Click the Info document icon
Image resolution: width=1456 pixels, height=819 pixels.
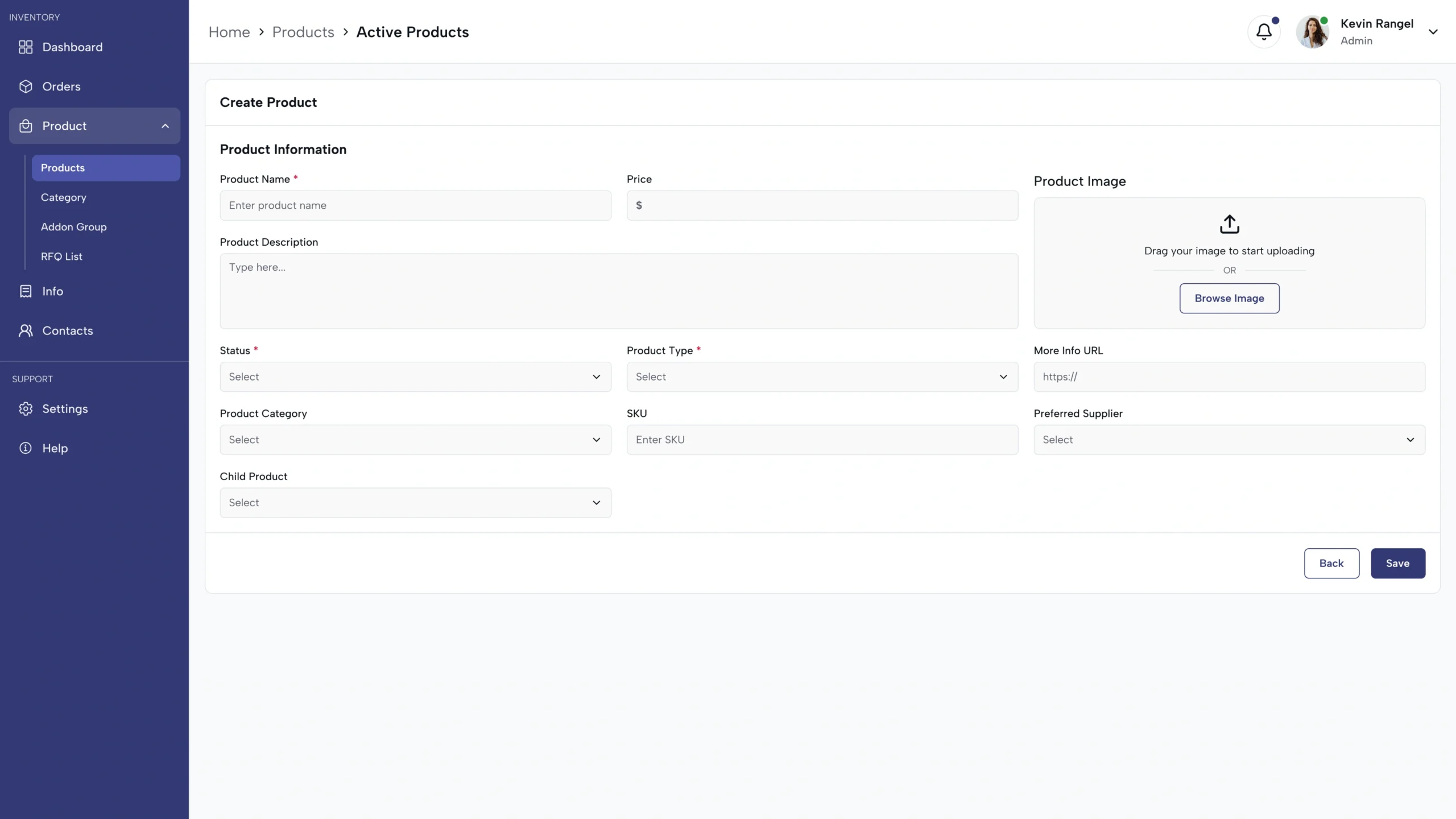pos(26,291)
